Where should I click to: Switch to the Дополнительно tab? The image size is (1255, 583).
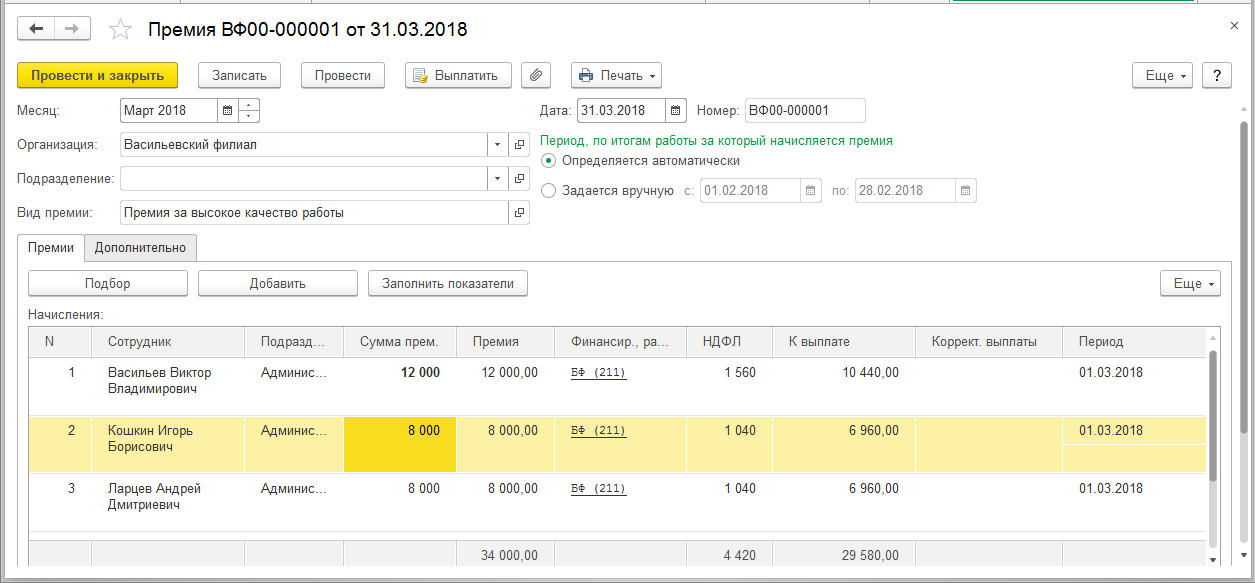click(x=140, y=247)
